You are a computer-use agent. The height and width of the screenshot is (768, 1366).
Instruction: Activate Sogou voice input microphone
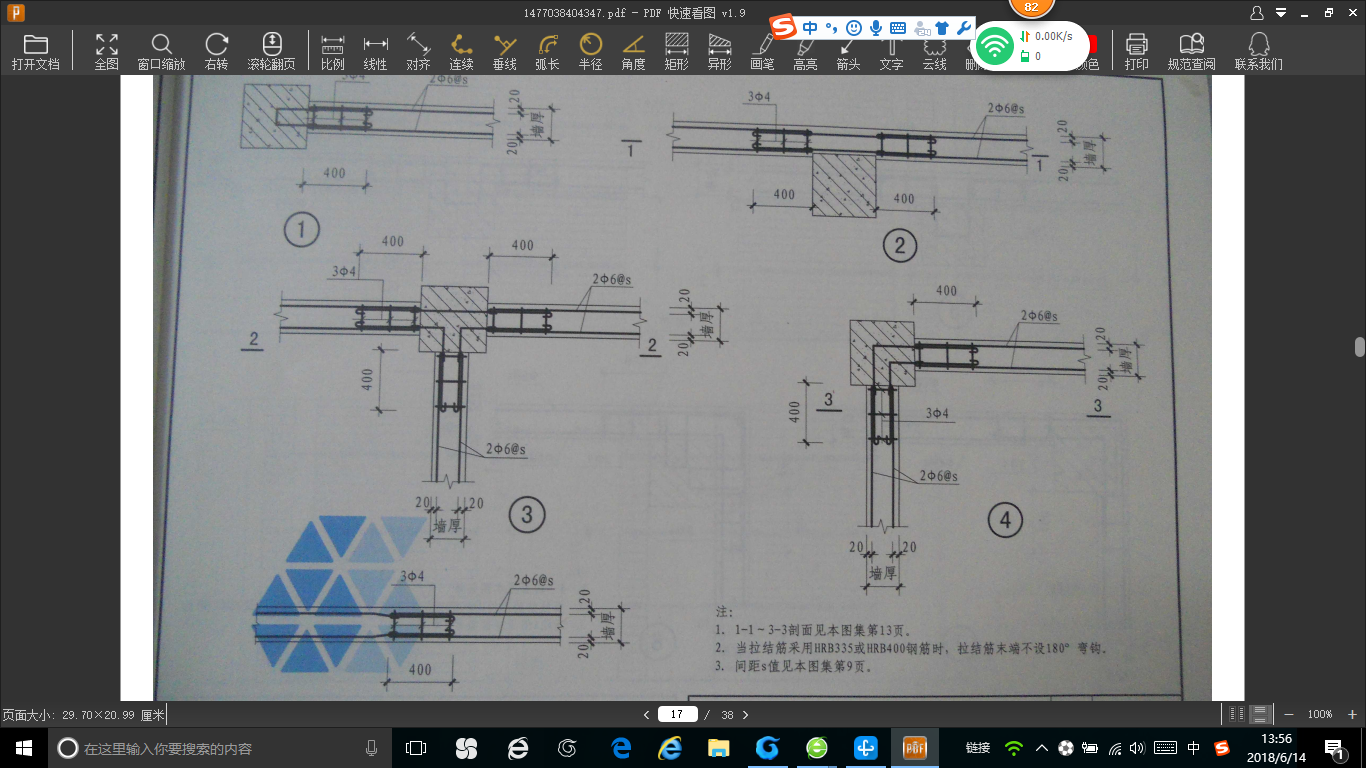876,27
